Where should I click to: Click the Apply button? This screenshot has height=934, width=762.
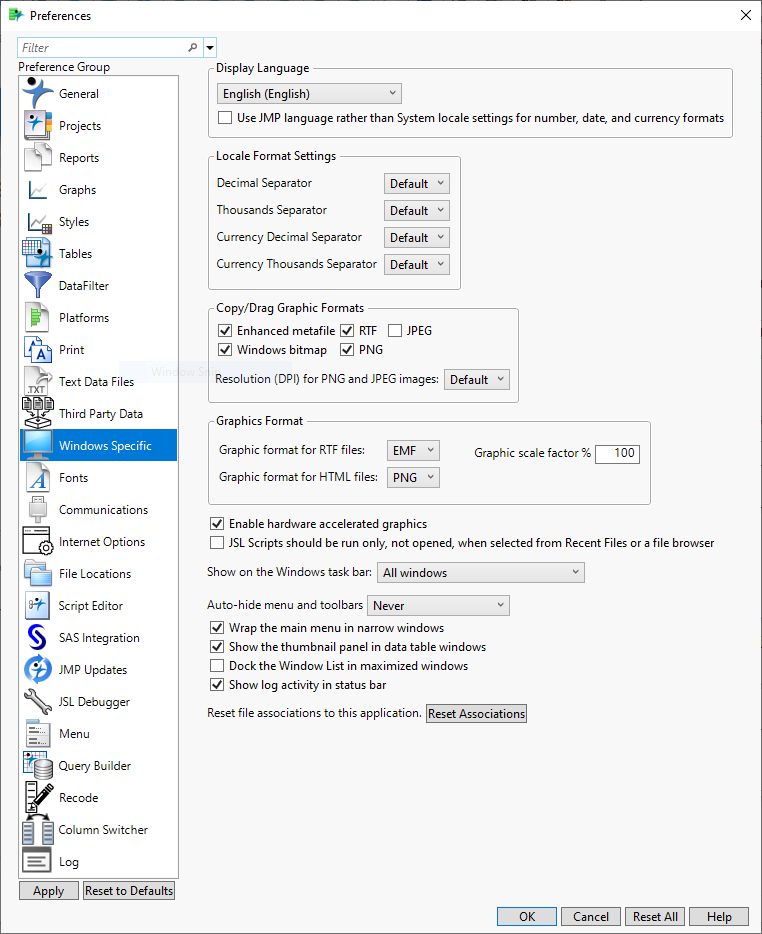[x=49, y=891]
